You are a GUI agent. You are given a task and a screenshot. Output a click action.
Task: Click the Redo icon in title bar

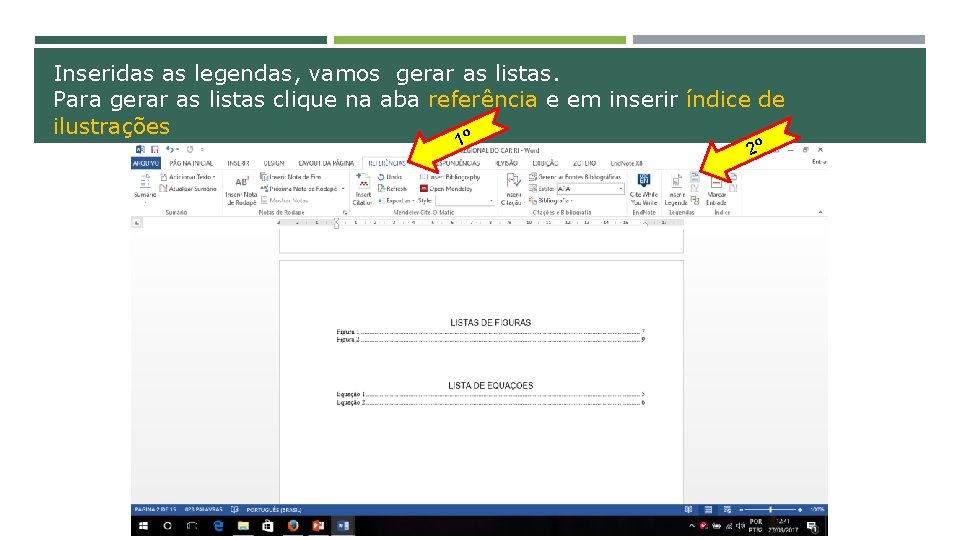click(190, 149)
